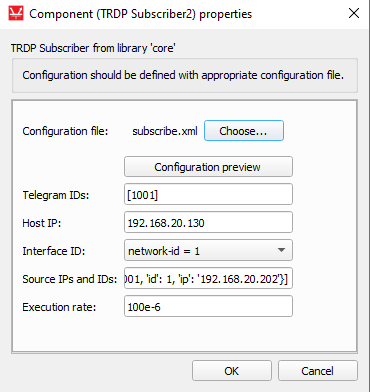
Task: Close the TRDP Subscriber2 properties dialog
Action: [x=354, y=13]
